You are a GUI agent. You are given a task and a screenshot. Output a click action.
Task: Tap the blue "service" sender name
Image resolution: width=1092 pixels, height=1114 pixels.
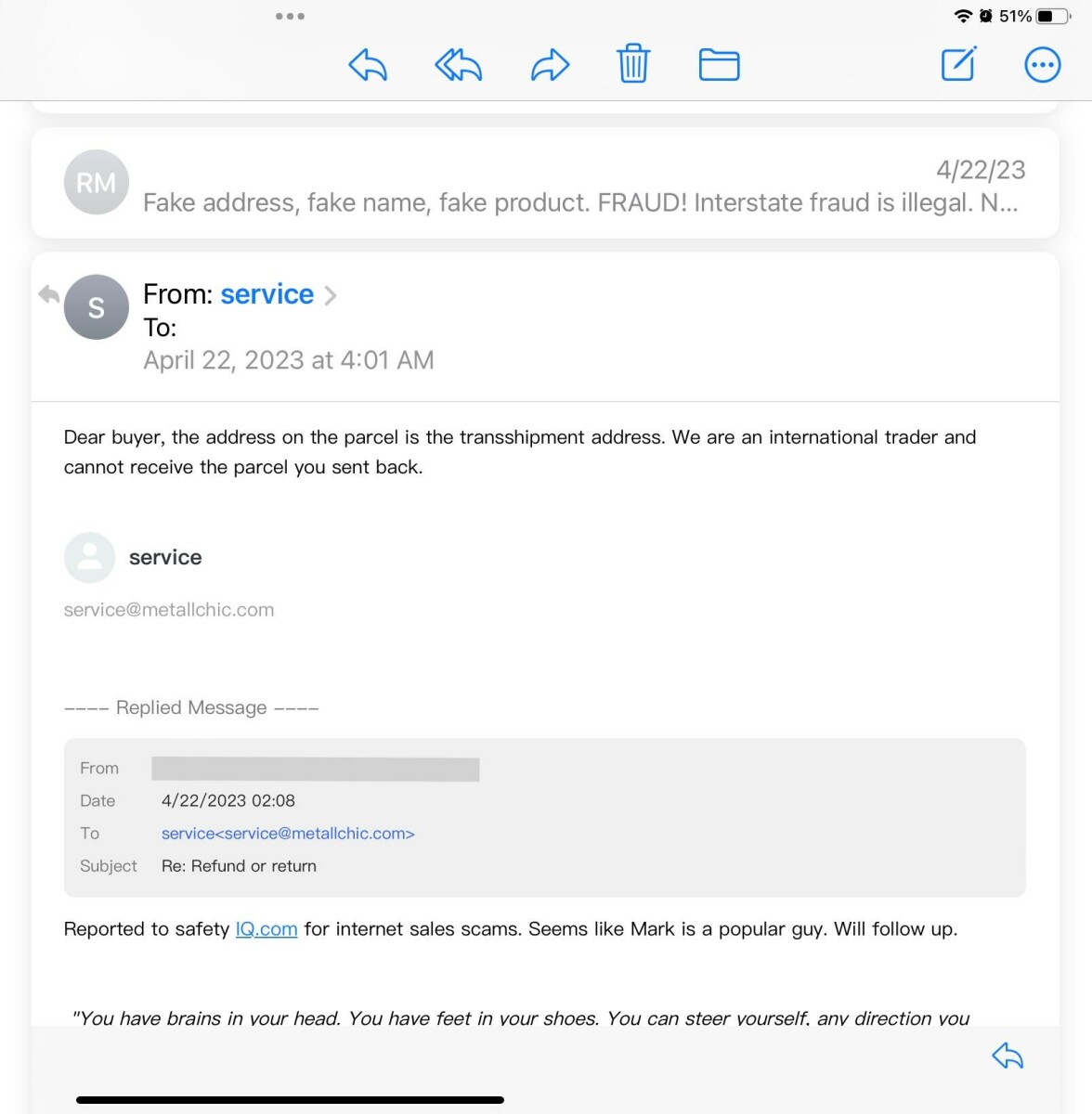(267, 294)
